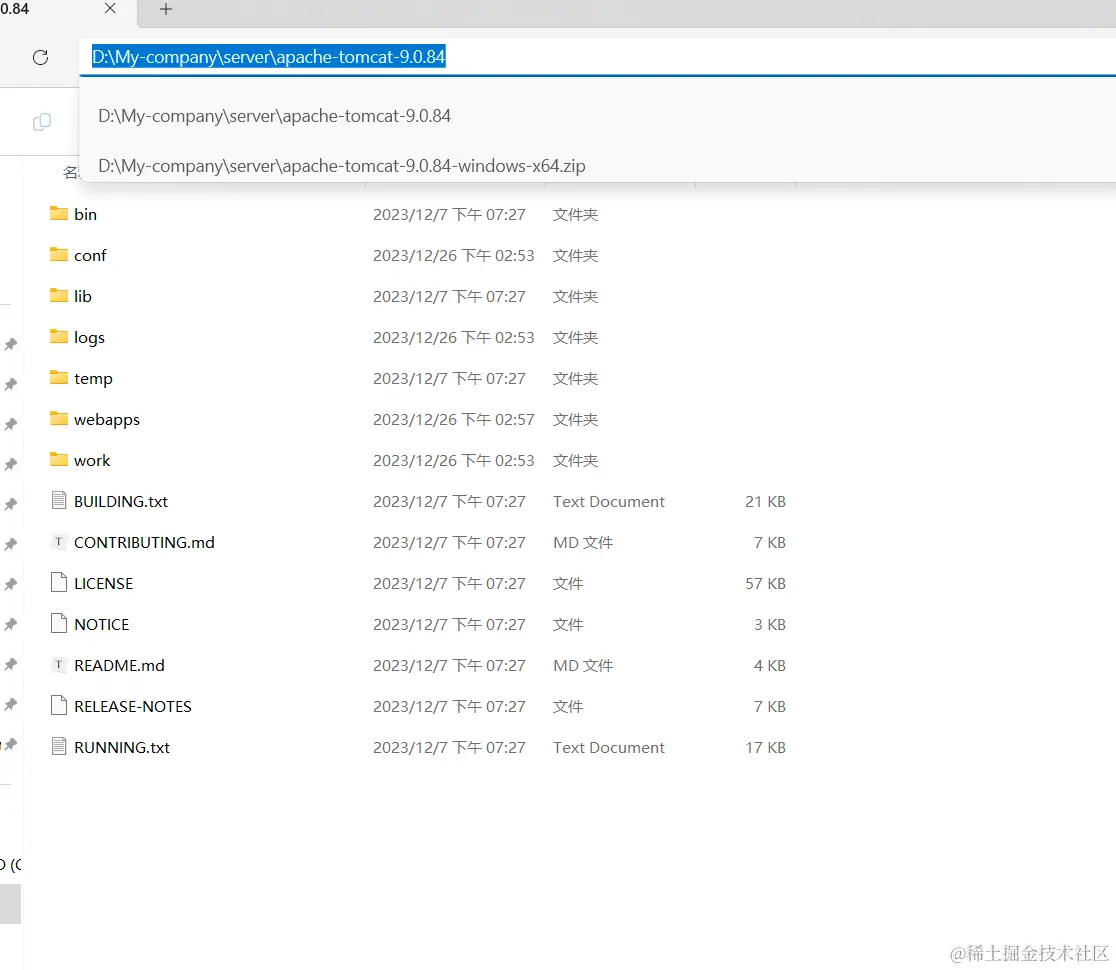
Task: Click the CONTRIBUTING.md file icon
Action: 59,542
